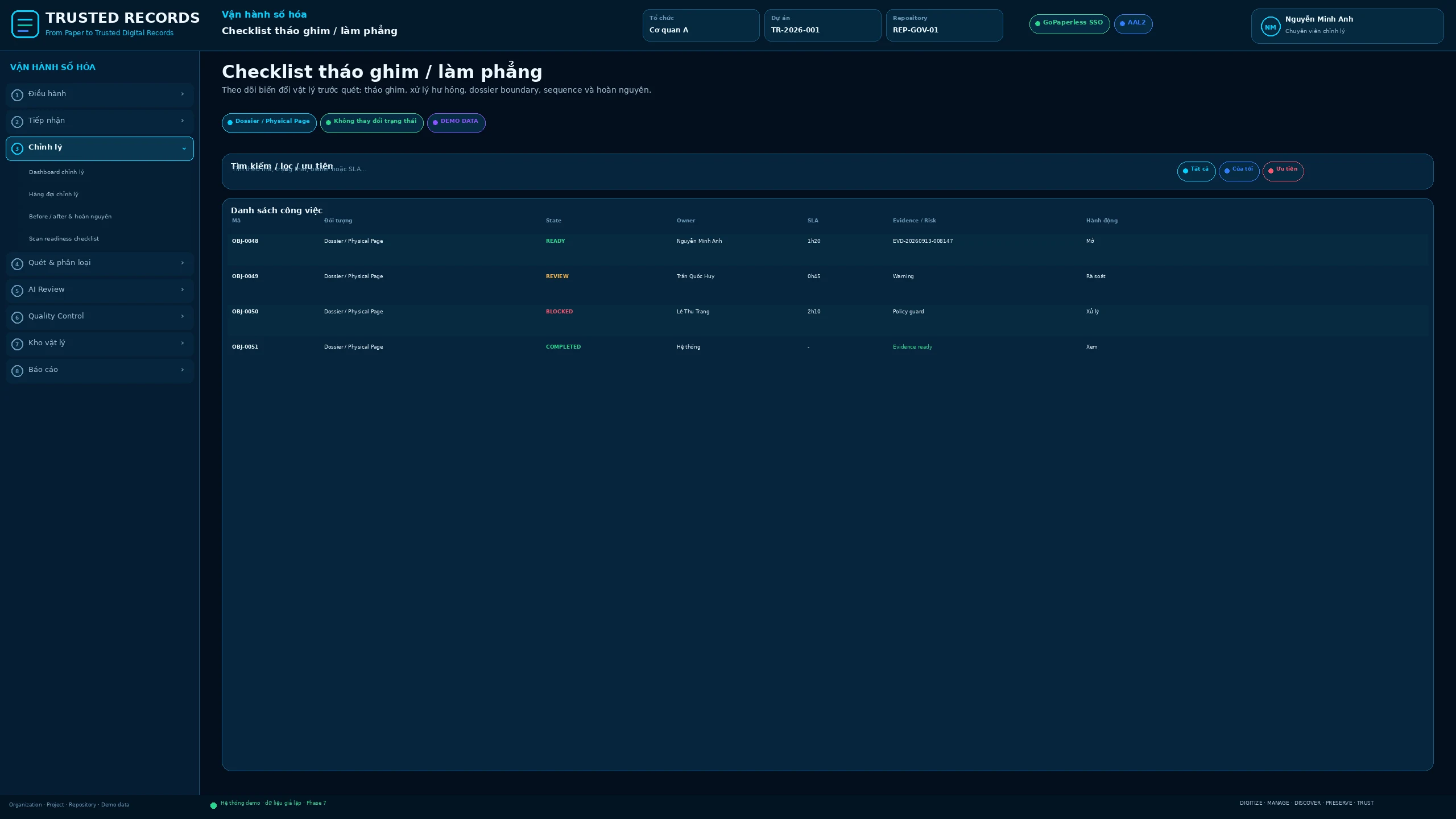Open Dashboard chỉnh lý submenu item
Viewport: 1456px width, 819px height.
56,172
